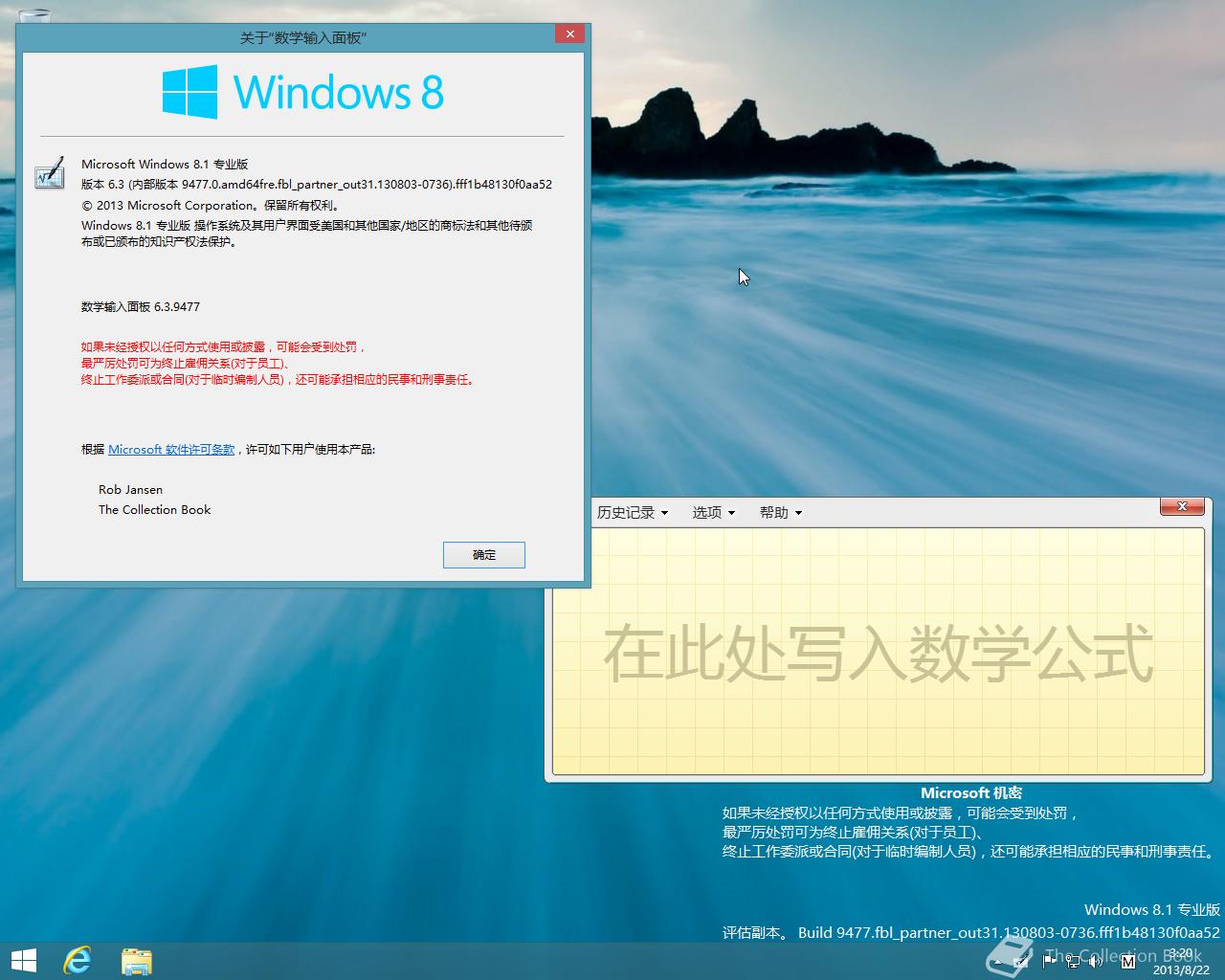Open the 选项 dropdown menu
1225x980 pixels.
[x=714, y=513]
